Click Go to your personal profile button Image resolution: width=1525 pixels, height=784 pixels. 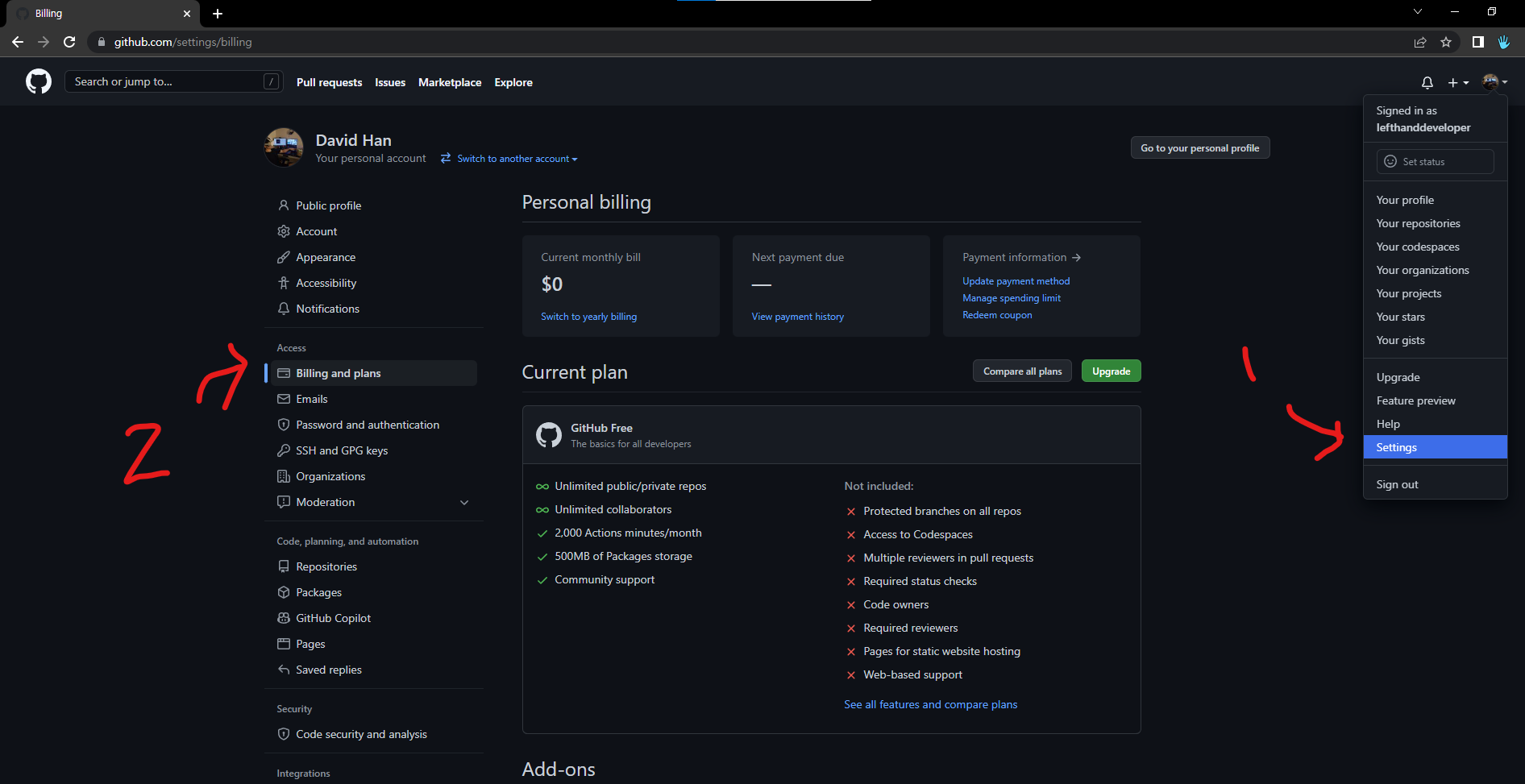[x=1199, y=147]
